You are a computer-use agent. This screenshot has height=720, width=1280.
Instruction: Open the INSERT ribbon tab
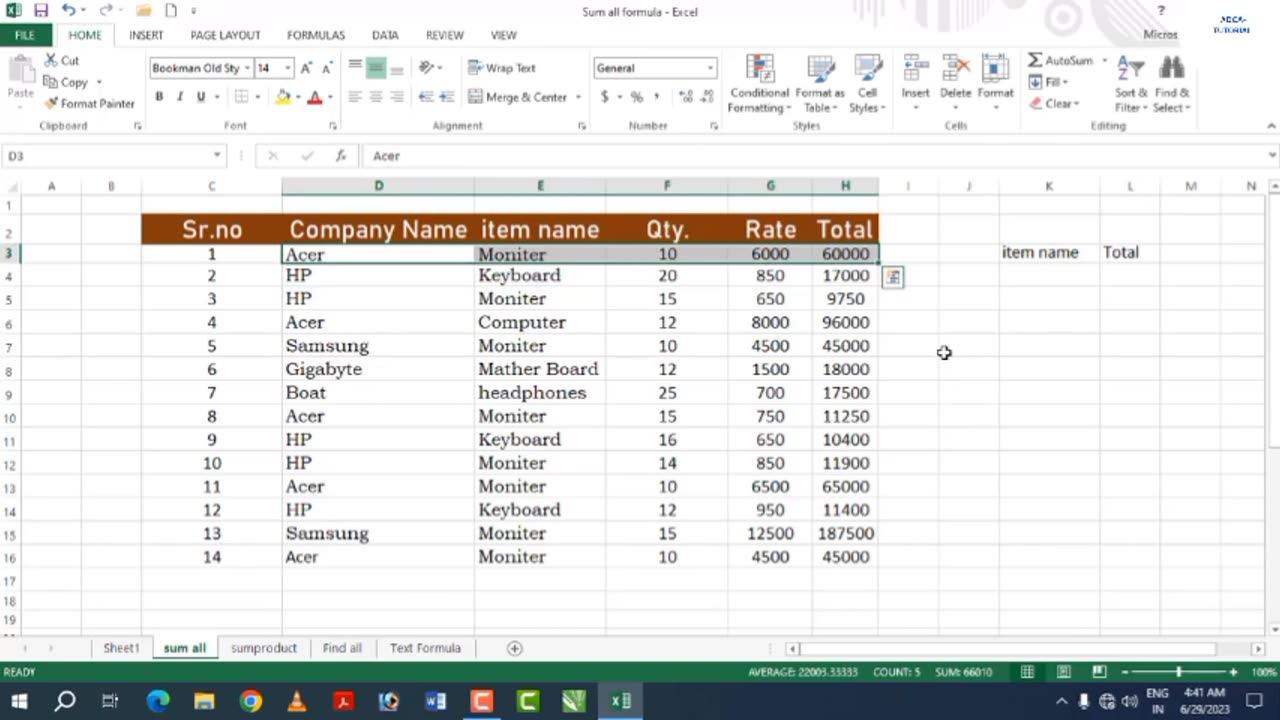(x=146, y=35)
